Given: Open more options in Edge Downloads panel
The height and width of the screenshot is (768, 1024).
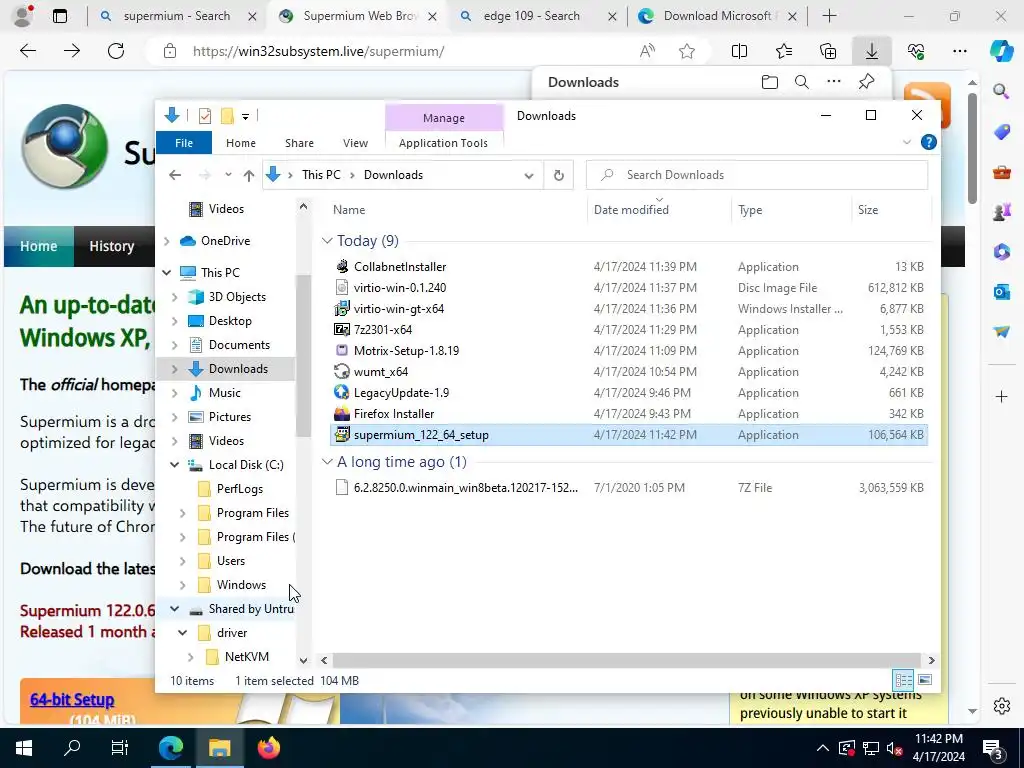Looking at the screenshot, I should click(833, 82).
